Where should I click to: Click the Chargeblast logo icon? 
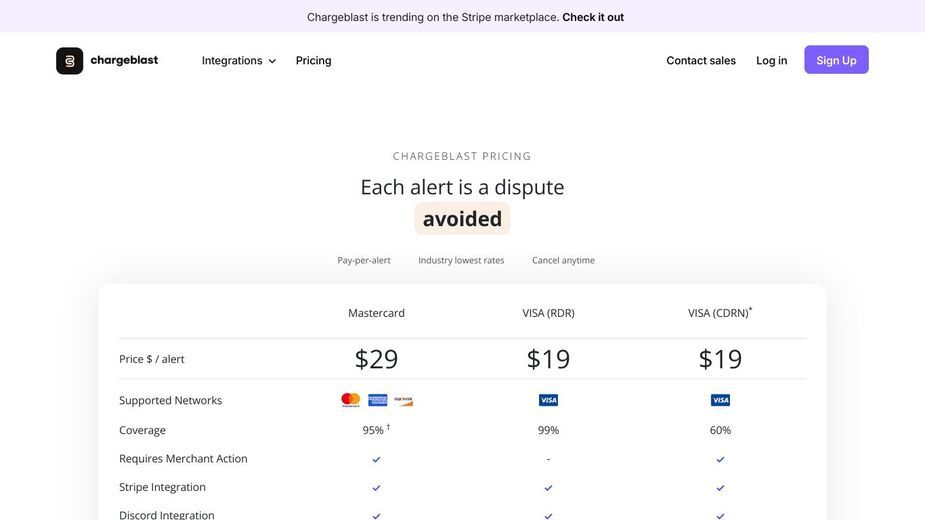point(70,61)
